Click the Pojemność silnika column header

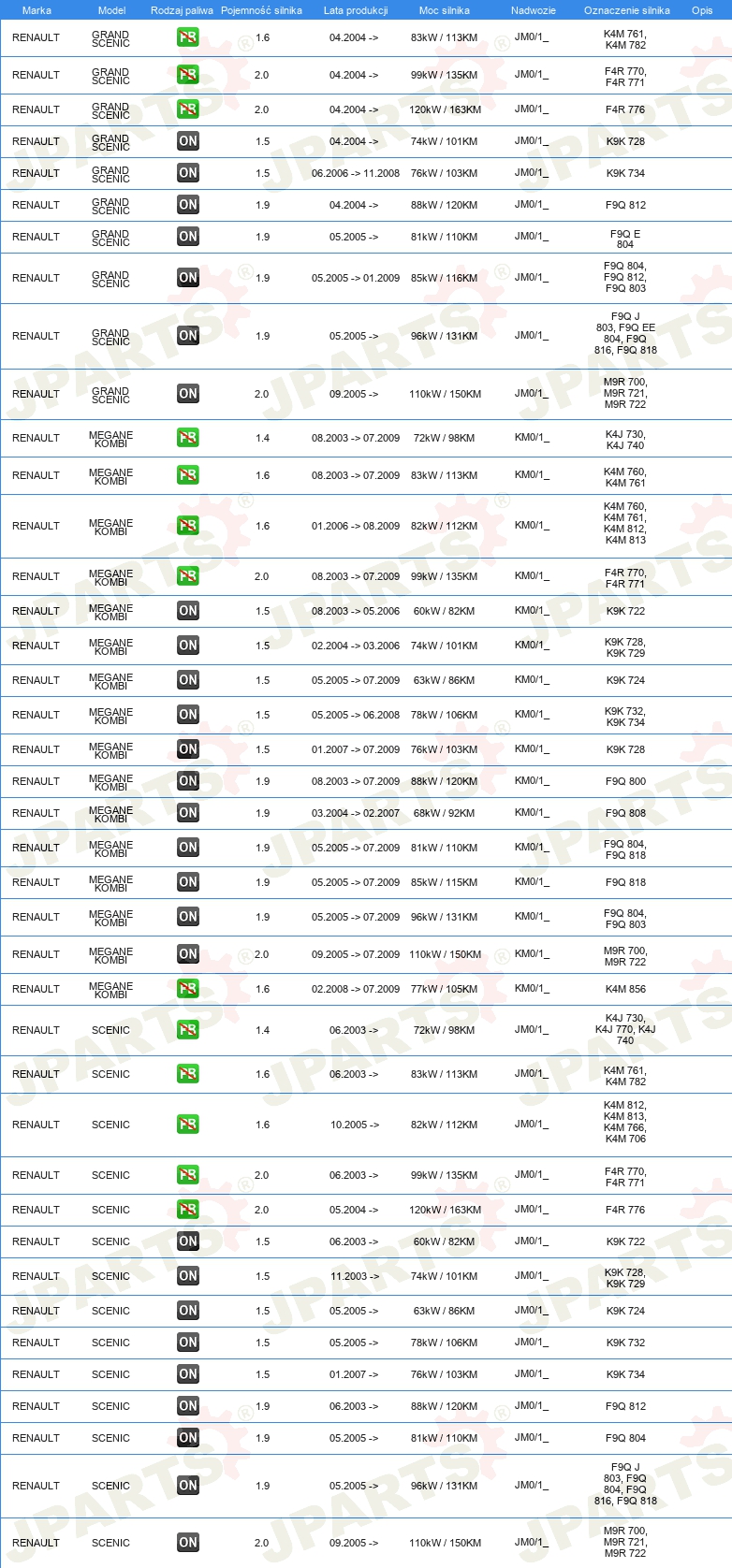pos(261,10)
